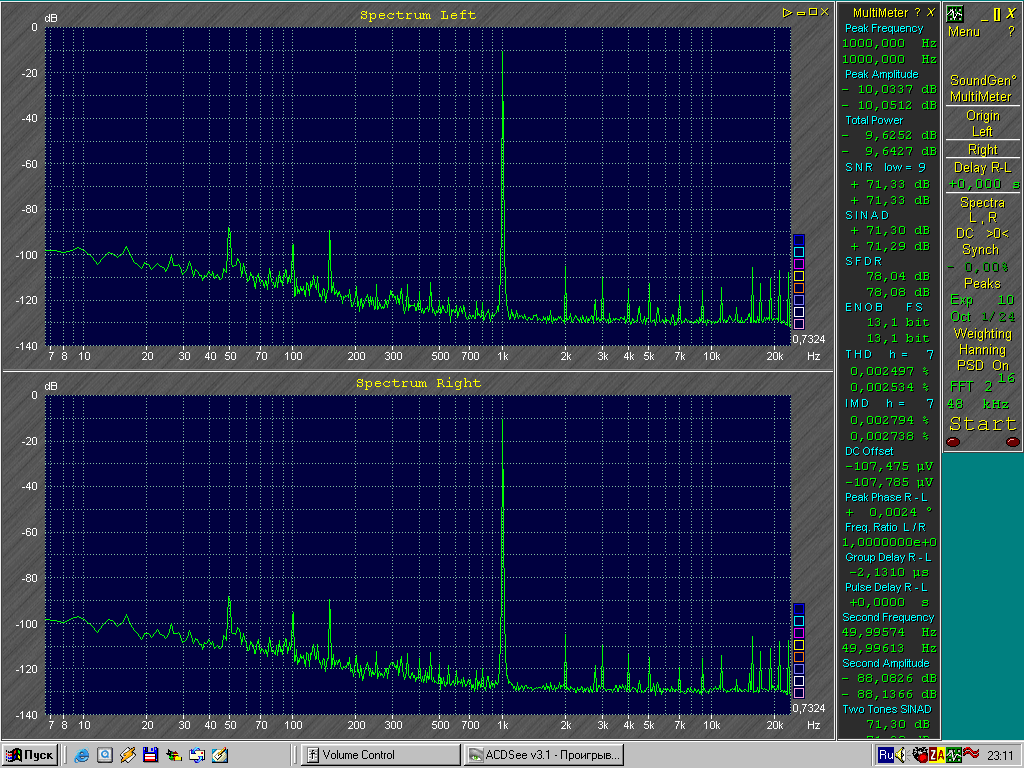
Task: Click the Delay R-L value field
Action: tap(982, 184)
